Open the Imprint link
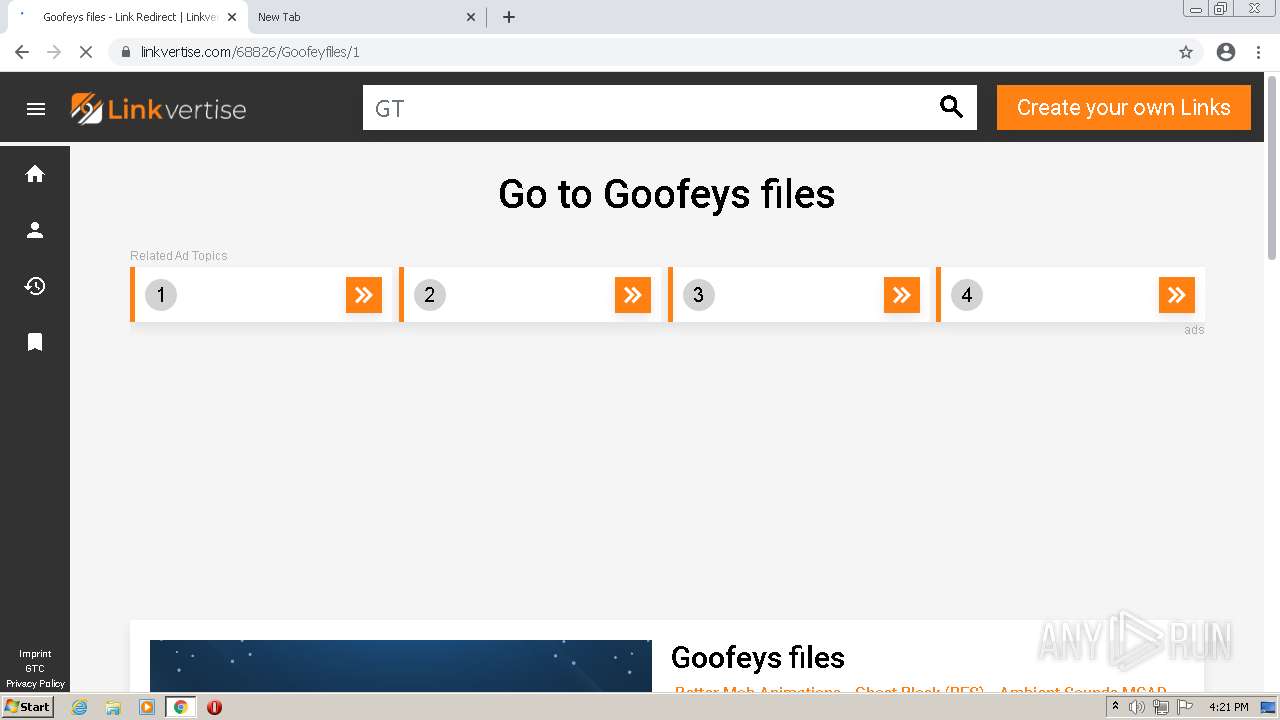 click(x=35, y=654)
